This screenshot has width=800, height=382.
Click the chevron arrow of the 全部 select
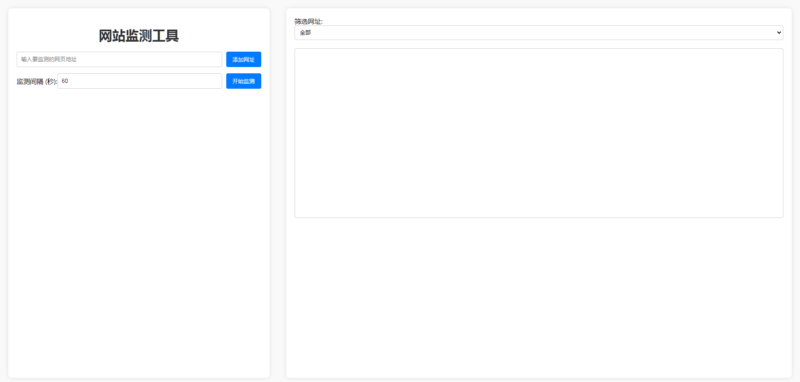click(x=778, y=33)
